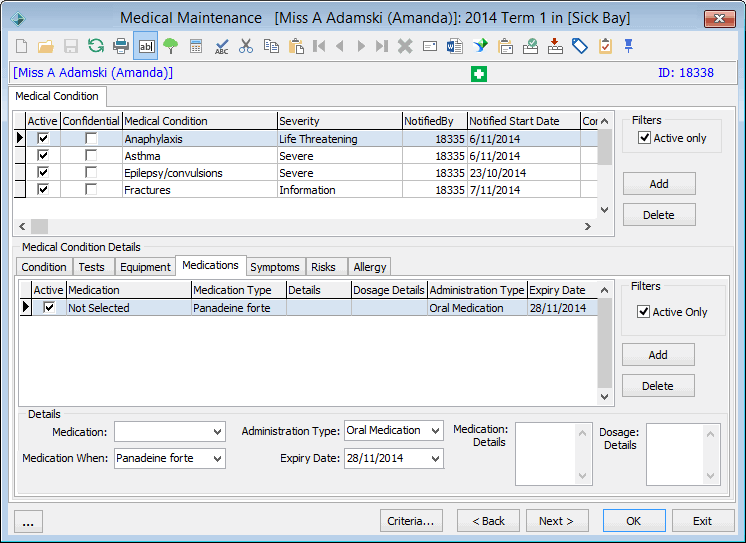Open the Expiry Date dropdown calendar

[x=435, y=458]
